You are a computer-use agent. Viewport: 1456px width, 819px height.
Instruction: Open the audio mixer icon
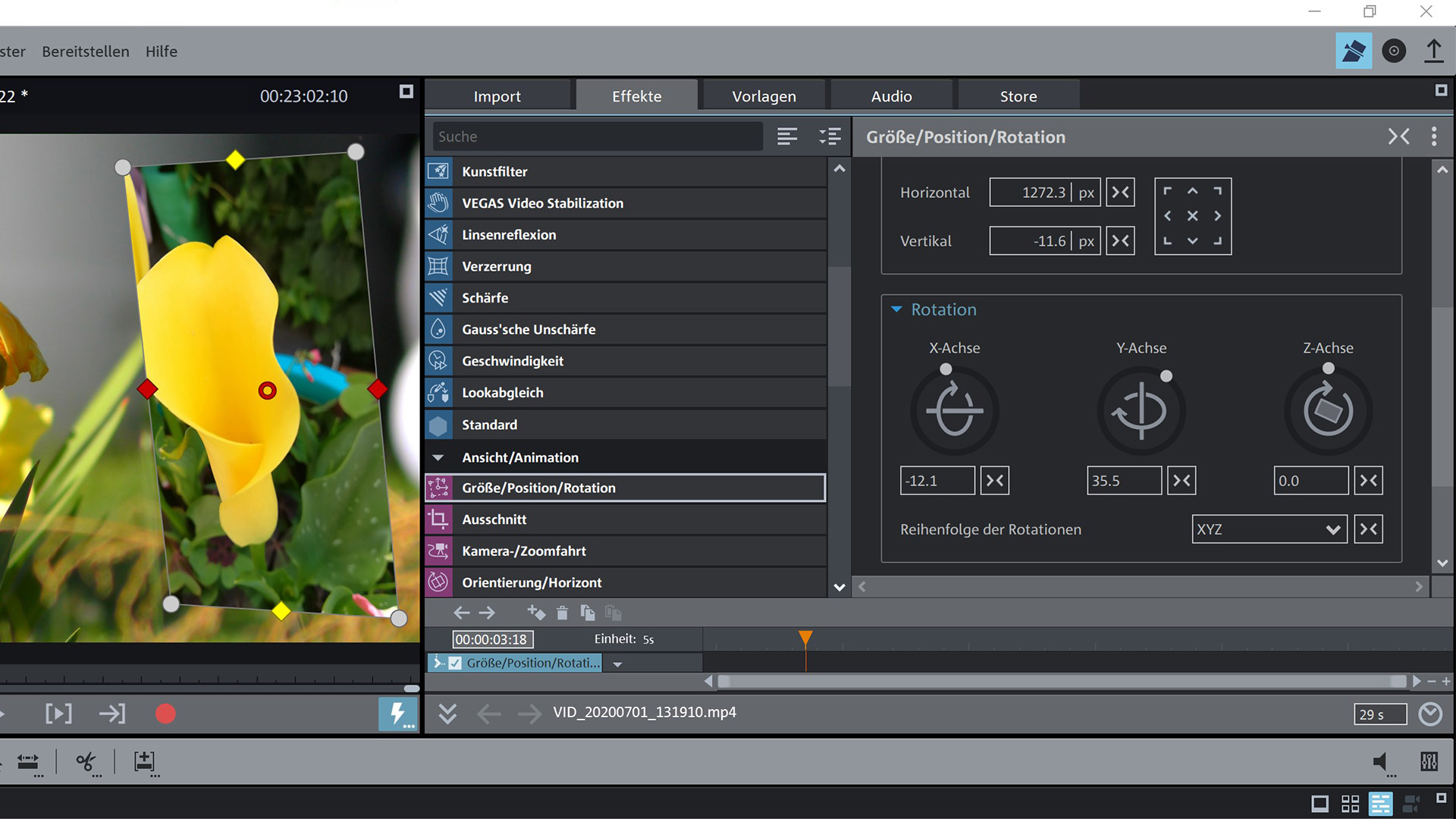pyautogui.click(x=1429, y=761)
